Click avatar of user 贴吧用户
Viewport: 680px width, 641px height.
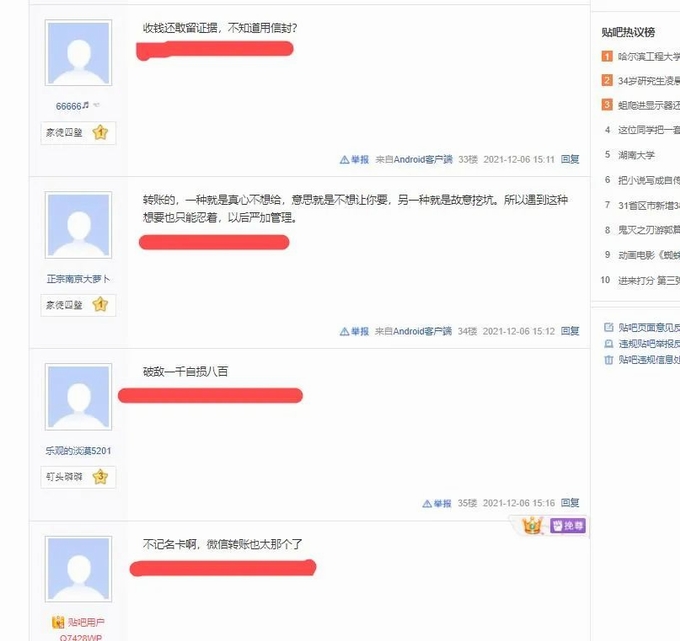pyautogui.click(x=78, y=569)
